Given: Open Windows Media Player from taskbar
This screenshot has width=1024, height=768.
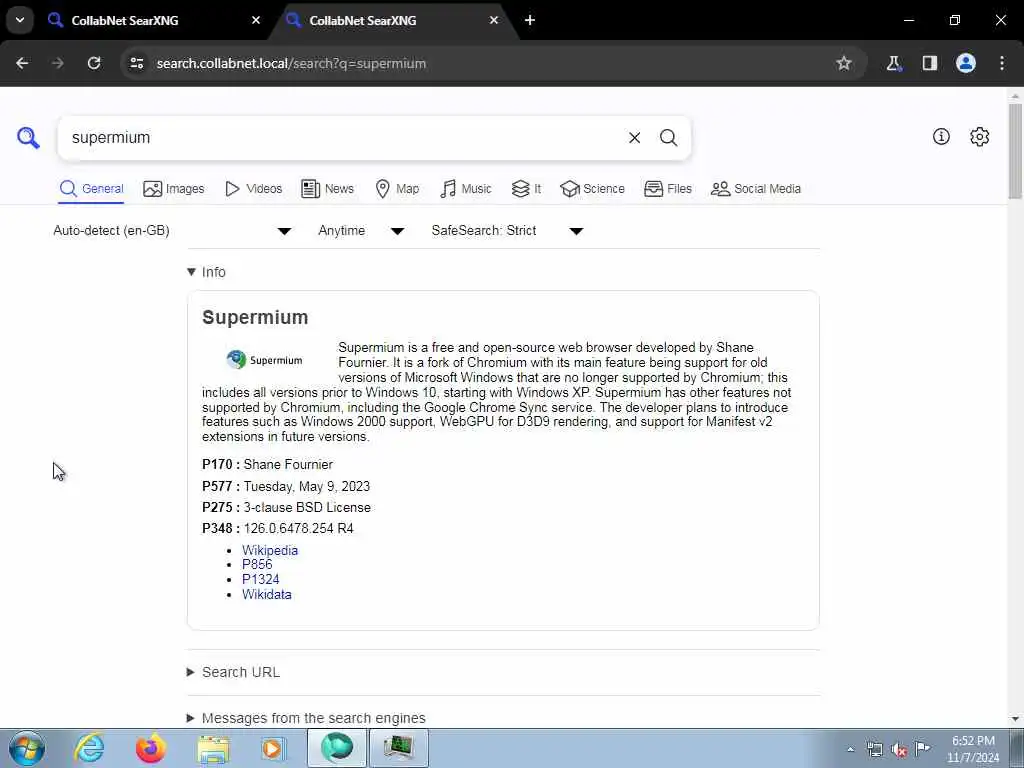Looking at the screenshot, I should click(x=274, y=748).
